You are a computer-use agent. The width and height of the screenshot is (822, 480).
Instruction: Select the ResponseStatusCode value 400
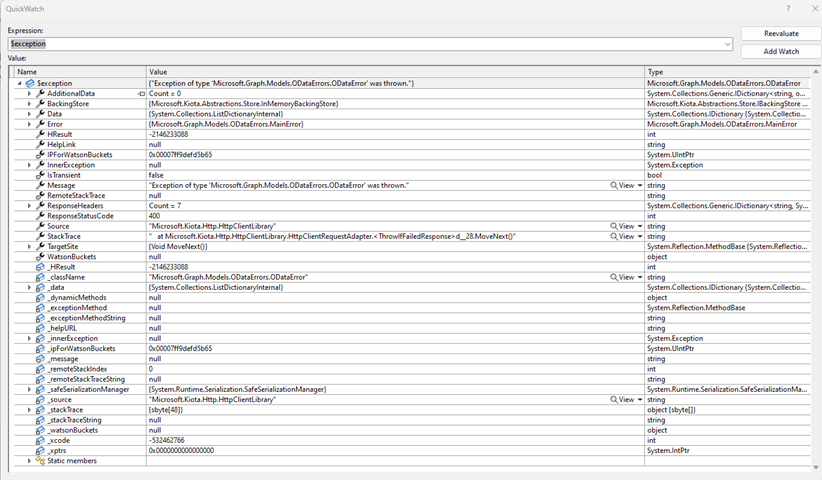point(155,216)
